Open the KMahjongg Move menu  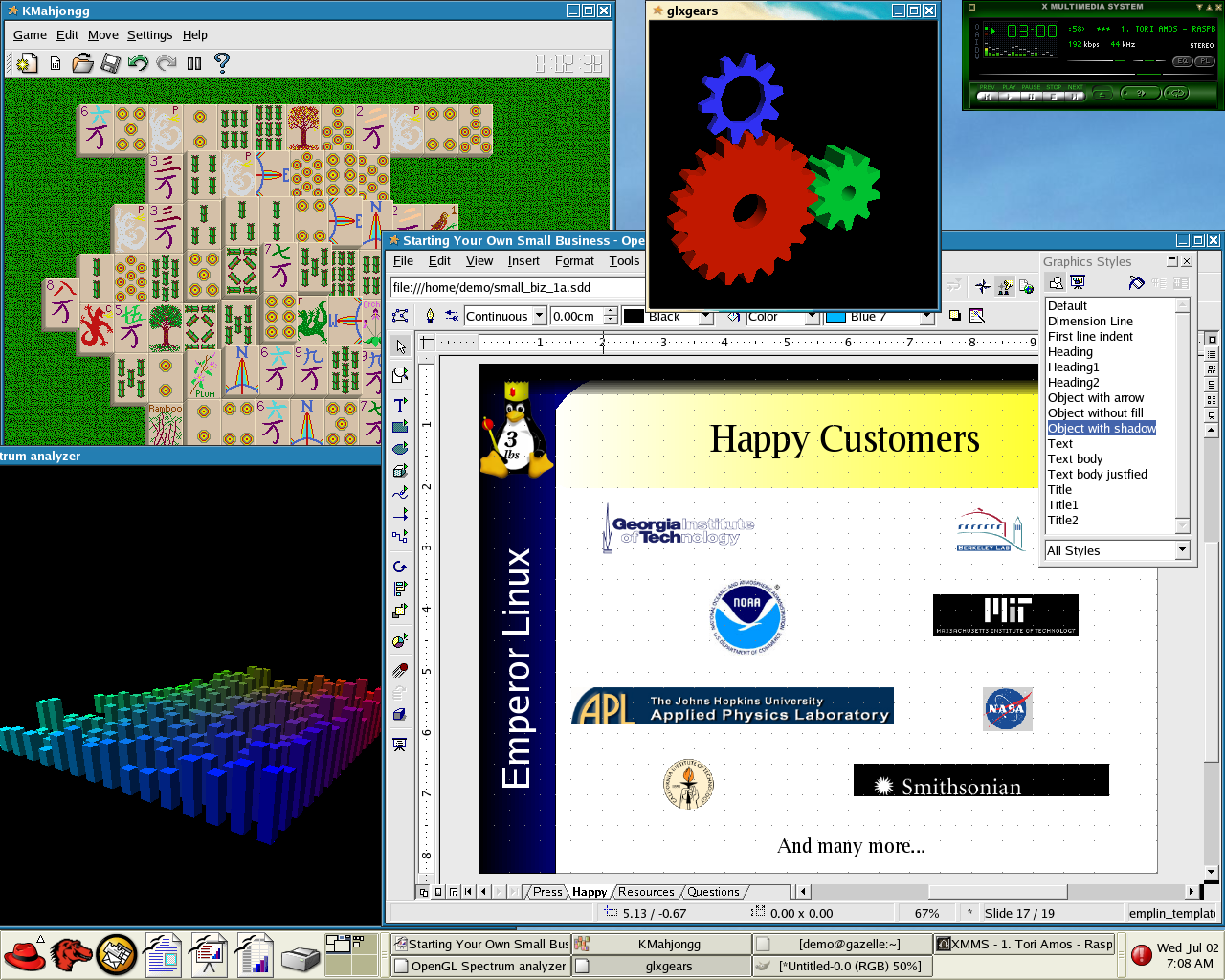[x=103, y=35]
